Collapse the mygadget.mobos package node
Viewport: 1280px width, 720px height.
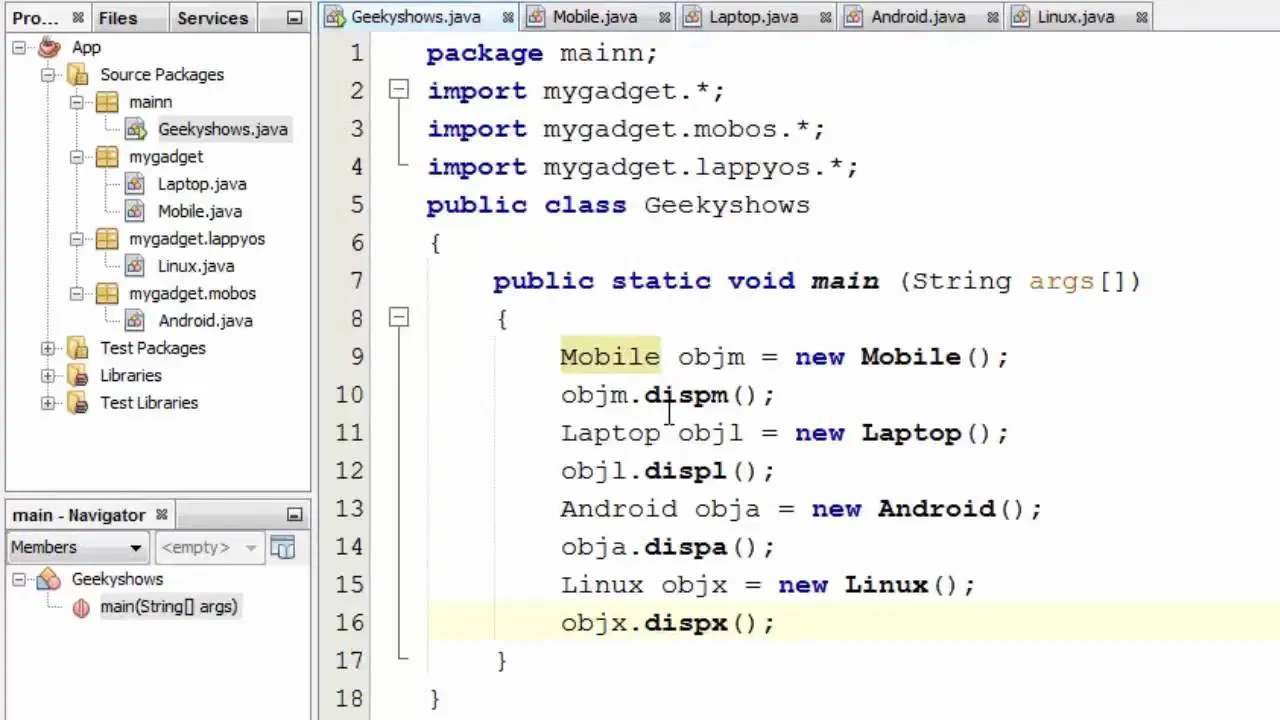pyautogui.click(x=77, y=294)
